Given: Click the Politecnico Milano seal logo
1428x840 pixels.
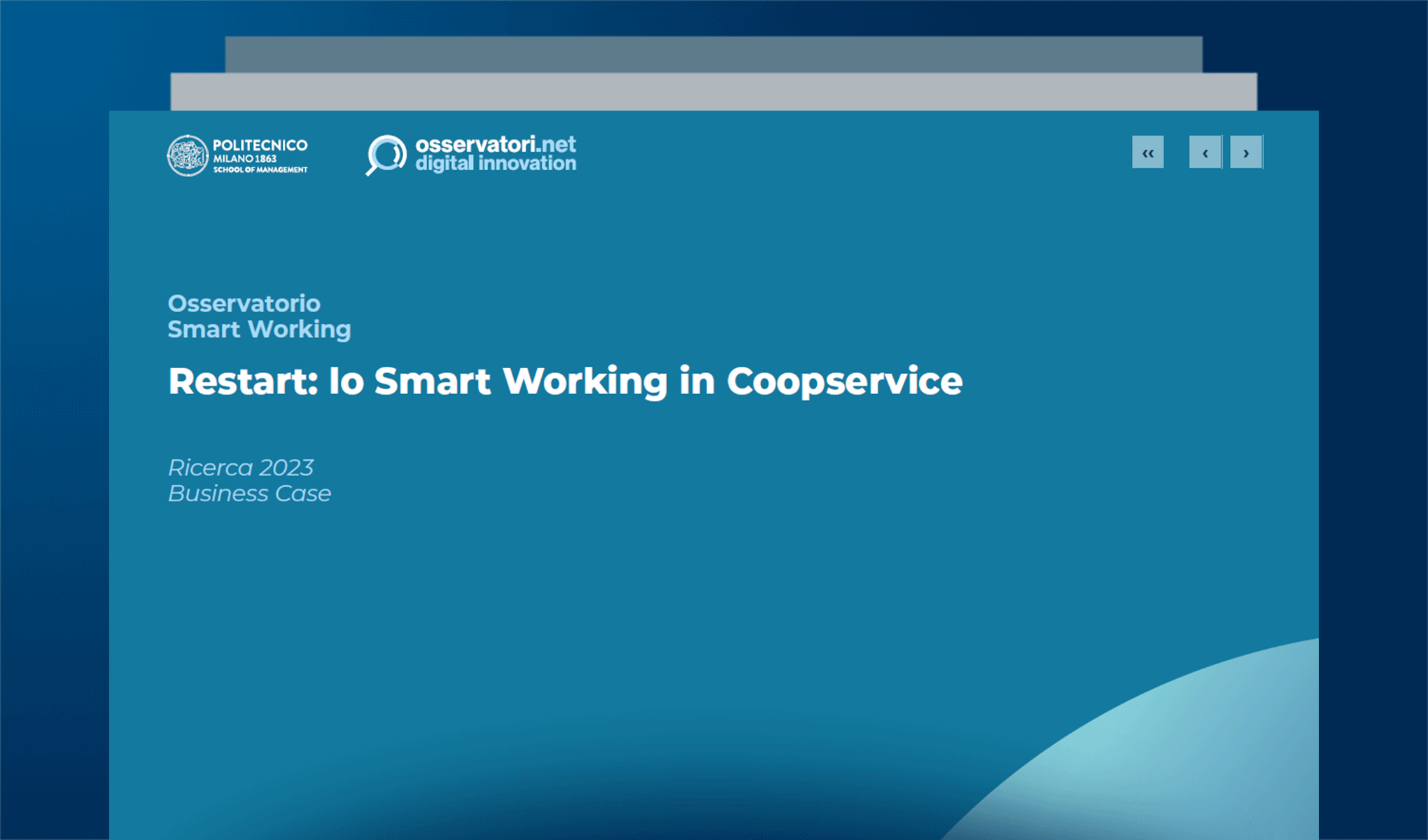Looking at the screenshot, I should coord(187,155).
